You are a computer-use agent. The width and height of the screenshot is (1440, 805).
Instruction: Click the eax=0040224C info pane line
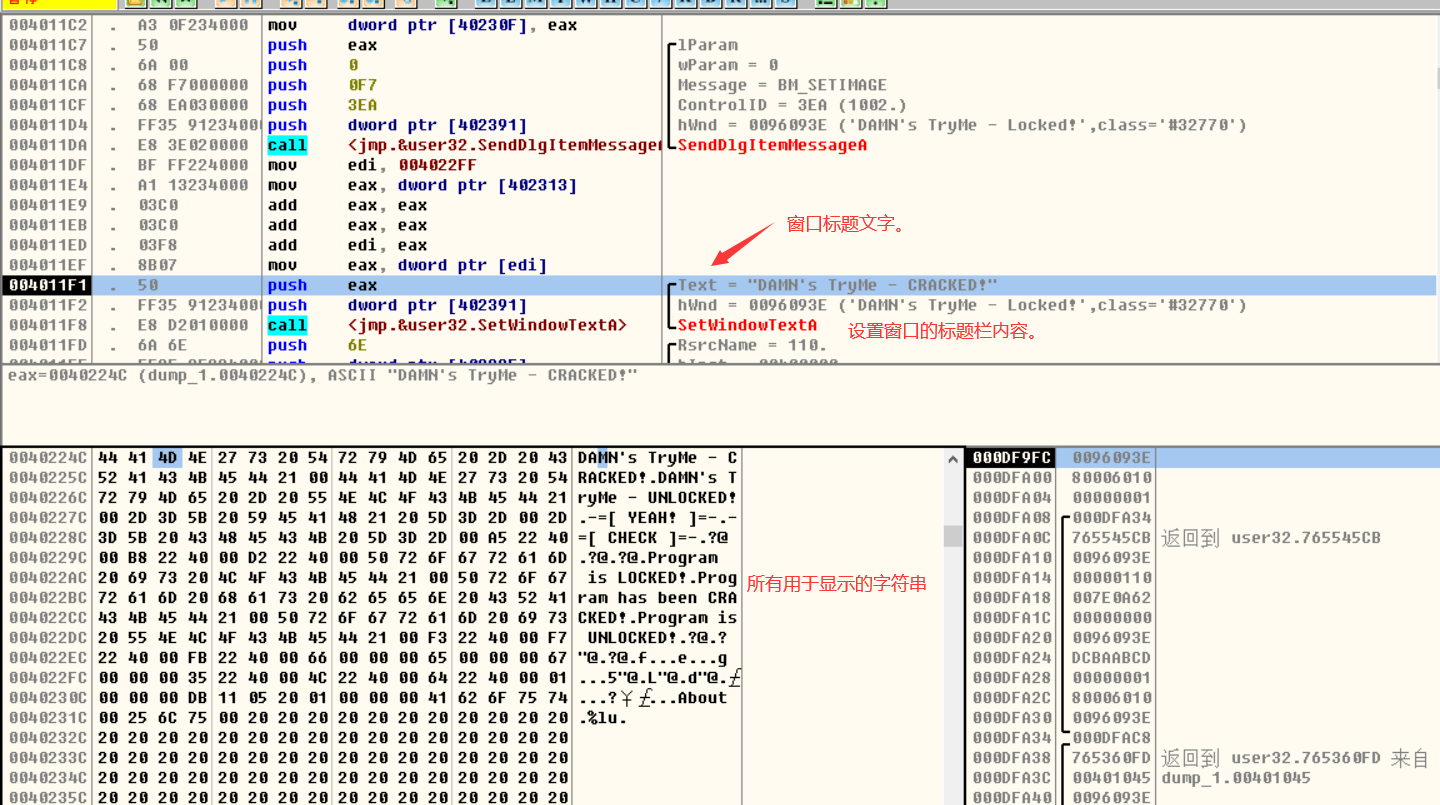[x=323, y=375]
